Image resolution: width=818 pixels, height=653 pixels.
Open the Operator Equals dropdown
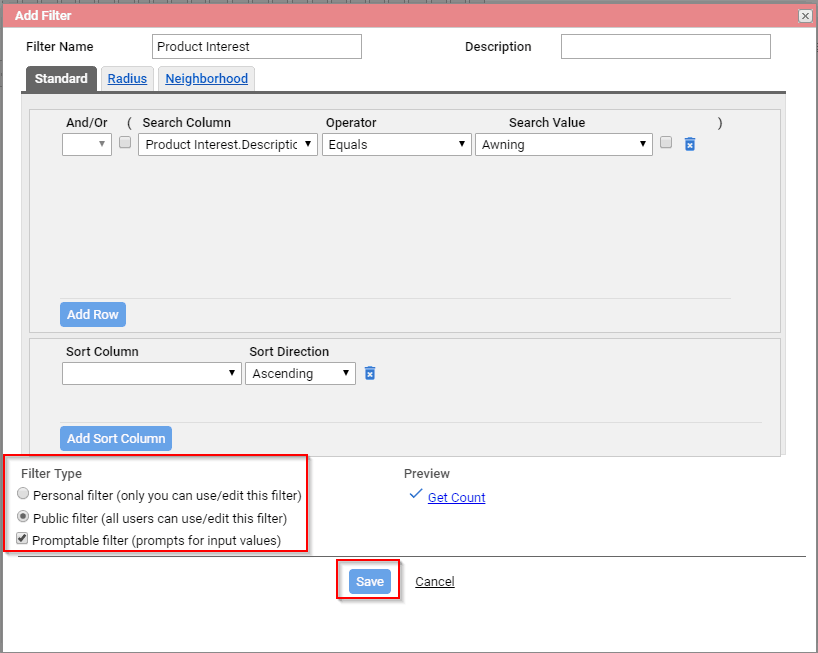coord(396,144)
